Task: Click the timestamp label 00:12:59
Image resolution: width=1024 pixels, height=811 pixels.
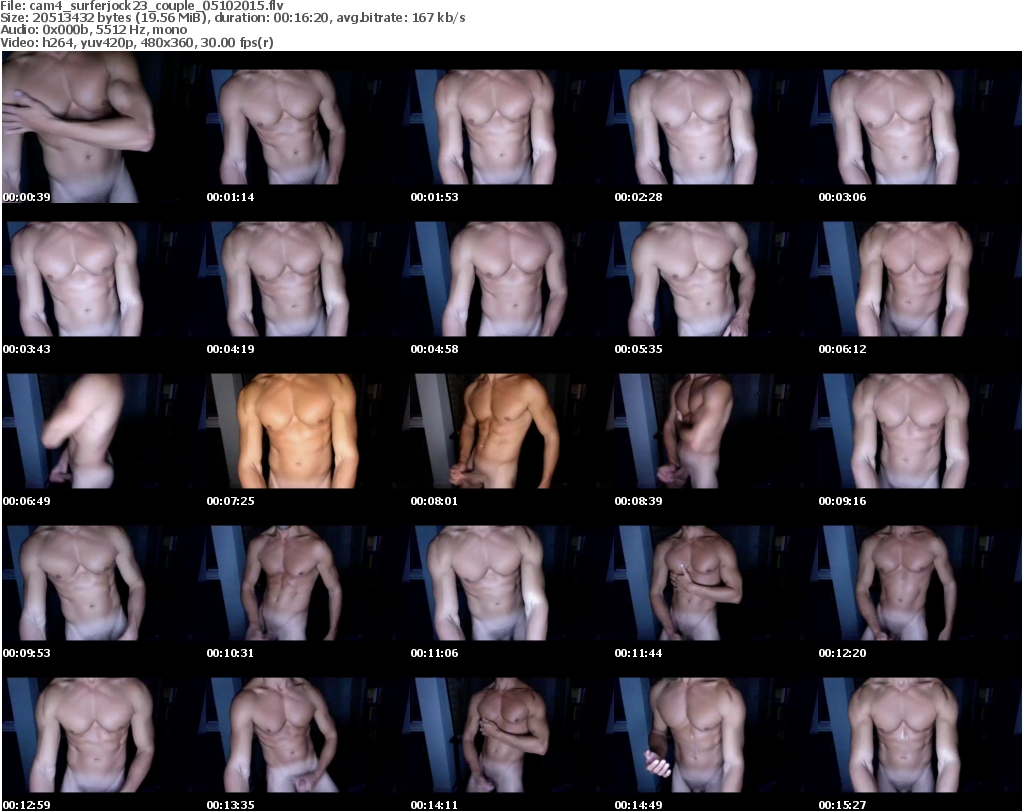Action: [27, 805]
